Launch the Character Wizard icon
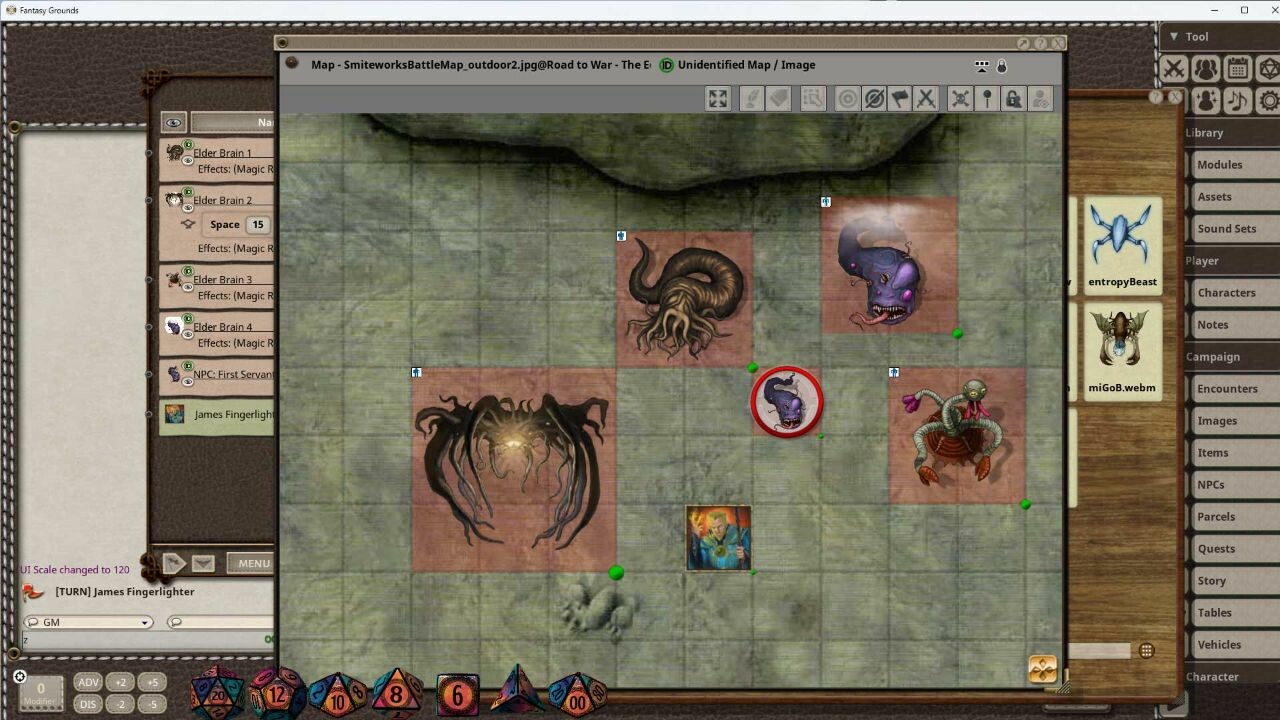1280x720 pixels. click(x=1206, y=100)
